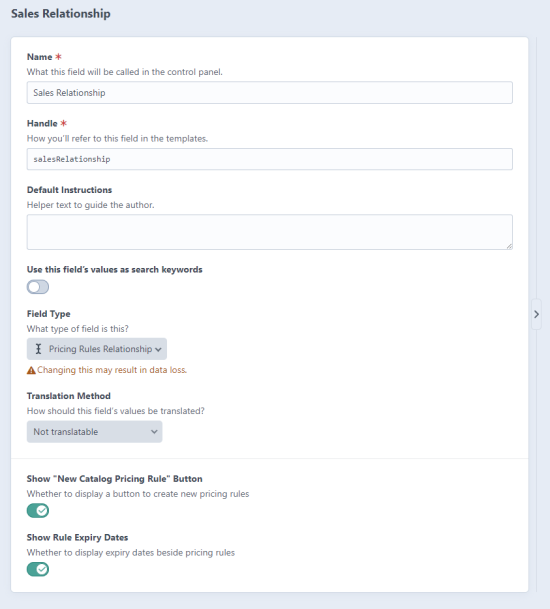Click 'Whether to display expiry dates' description
Screen dimensions: 550x609
tap(131, 553)
